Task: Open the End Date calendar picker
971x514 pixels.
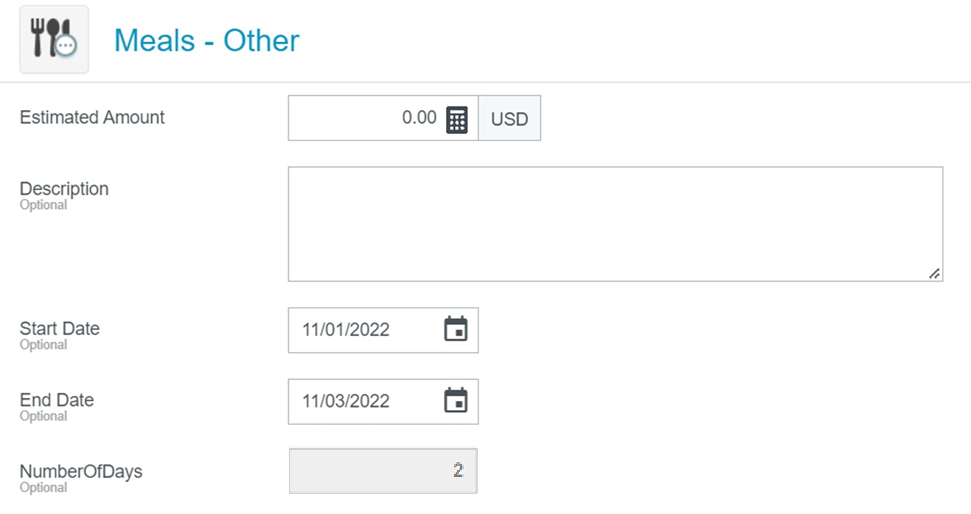Action: tap(455, 401)
